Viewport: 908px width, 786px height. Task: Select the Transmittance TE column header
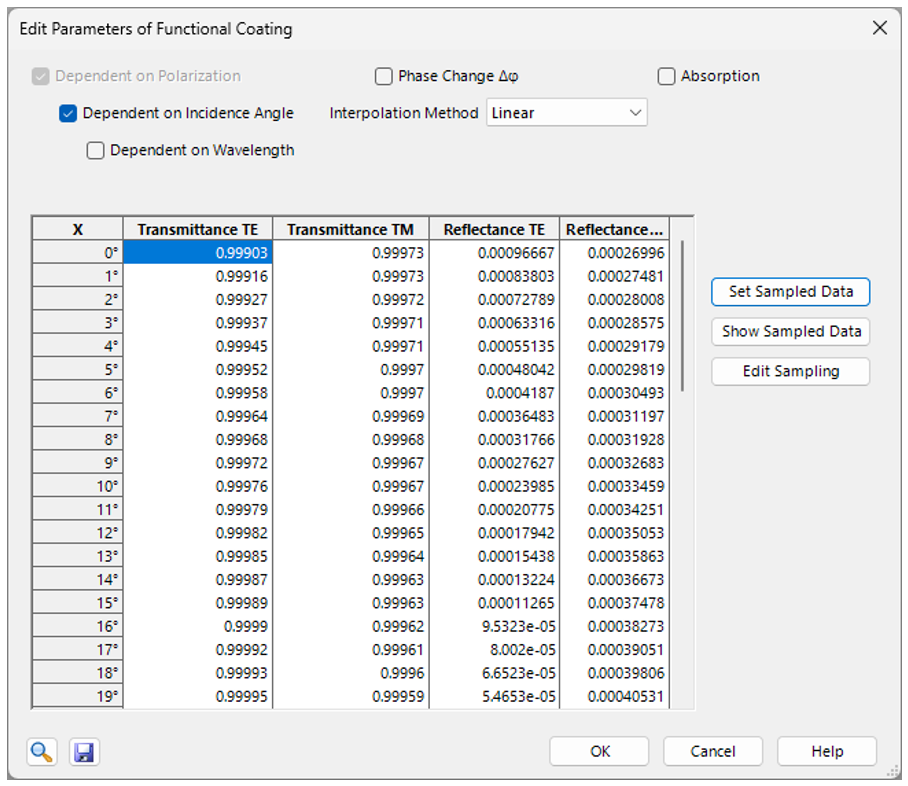pyautogui.click(x=197, y=229)
